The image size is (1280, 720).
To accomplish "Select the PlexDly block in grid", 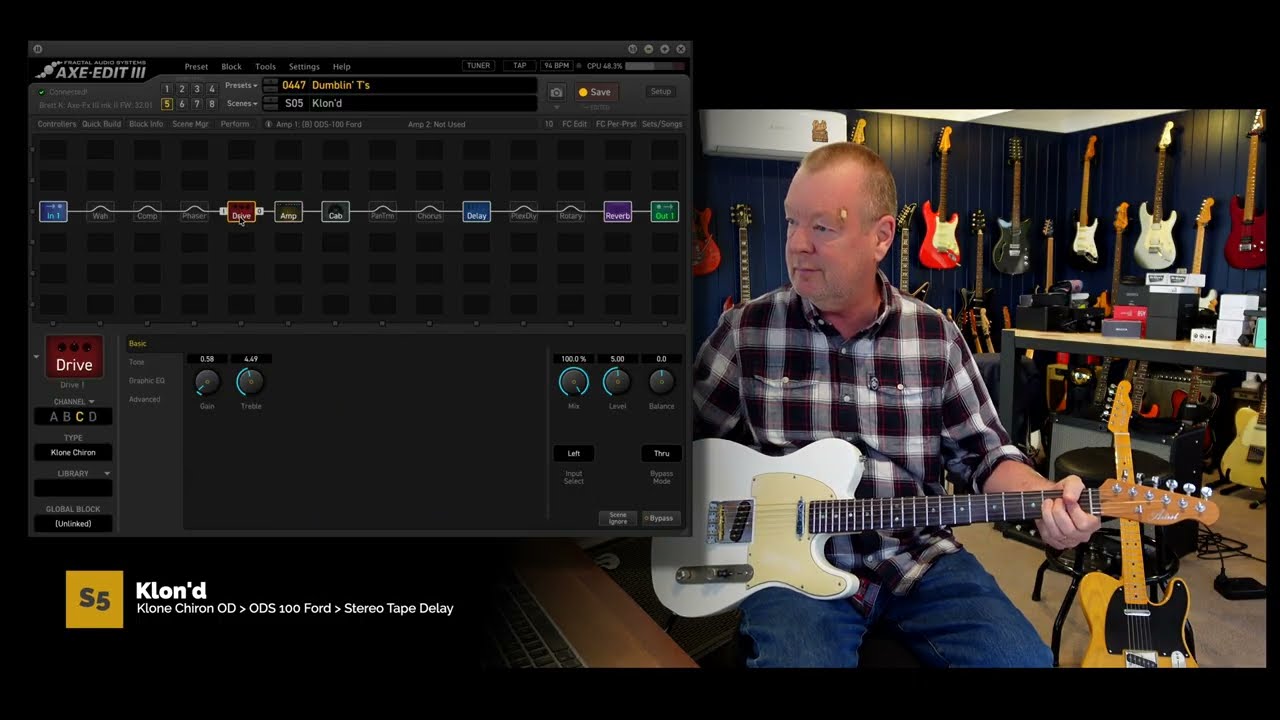I will [x=524, y=212].
